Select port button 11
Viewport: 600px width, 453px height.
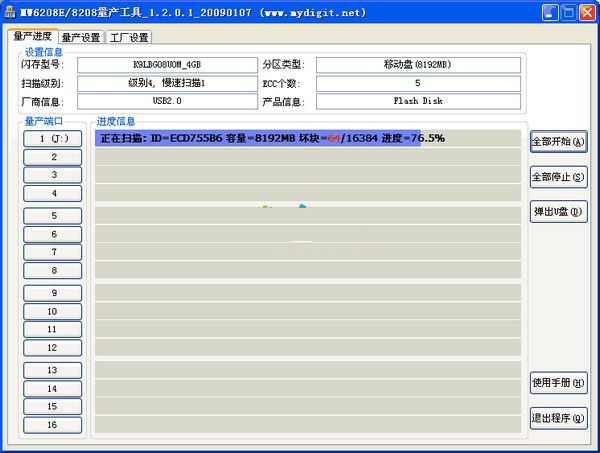coord(53,329)
